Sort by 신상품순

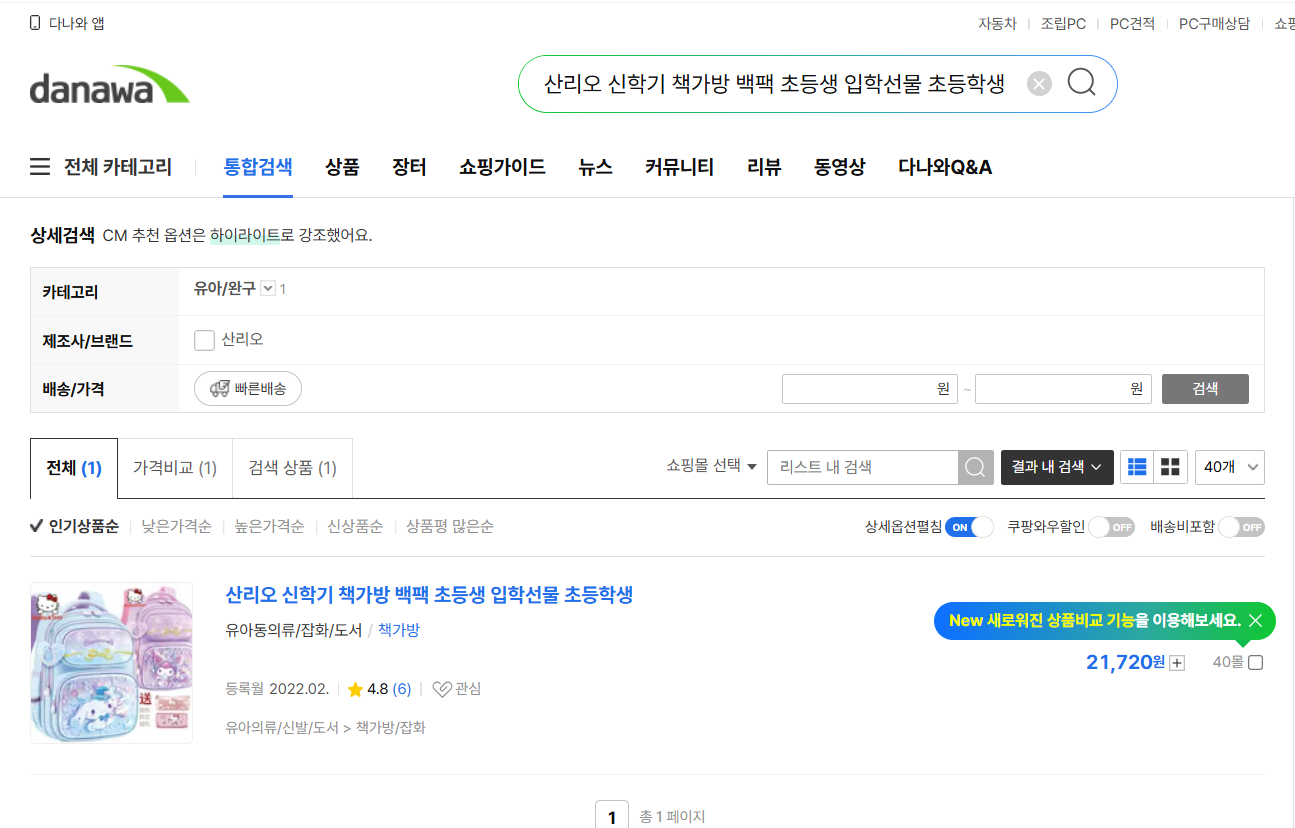tap(355, 526)
